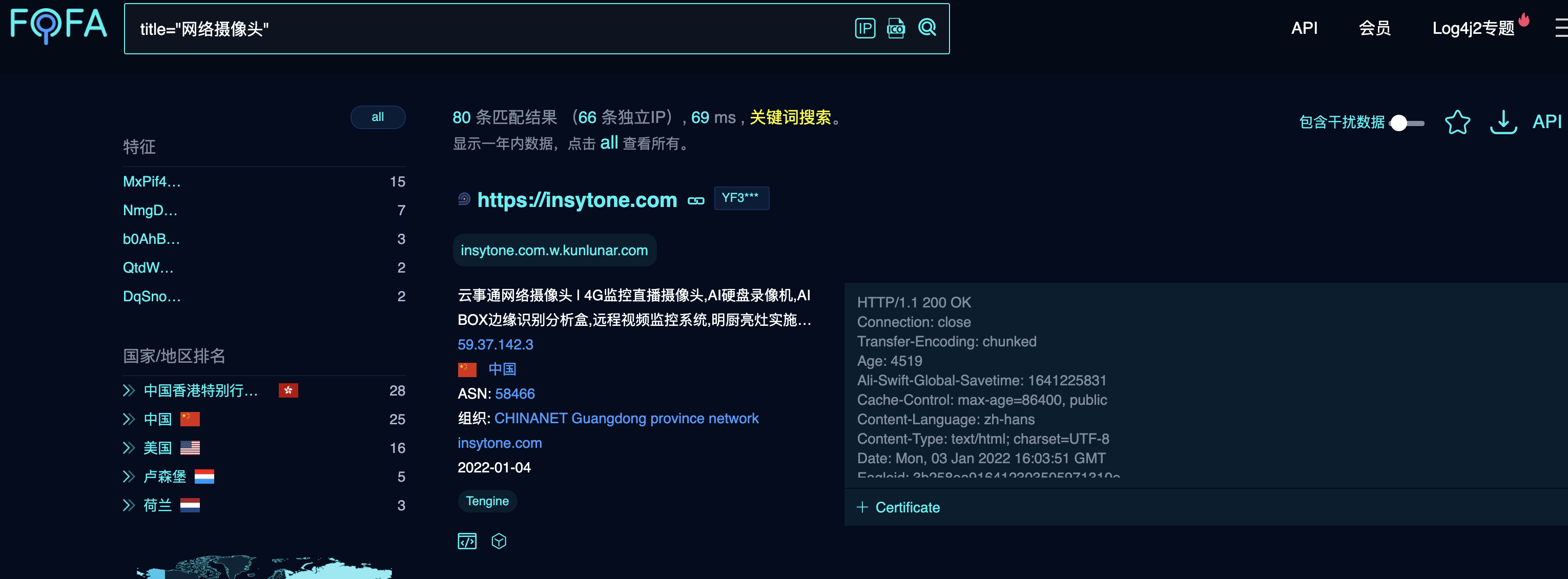Screen dimensions: 1568x579
Task: Click into the title search query field
Action: tap(487, 29)
